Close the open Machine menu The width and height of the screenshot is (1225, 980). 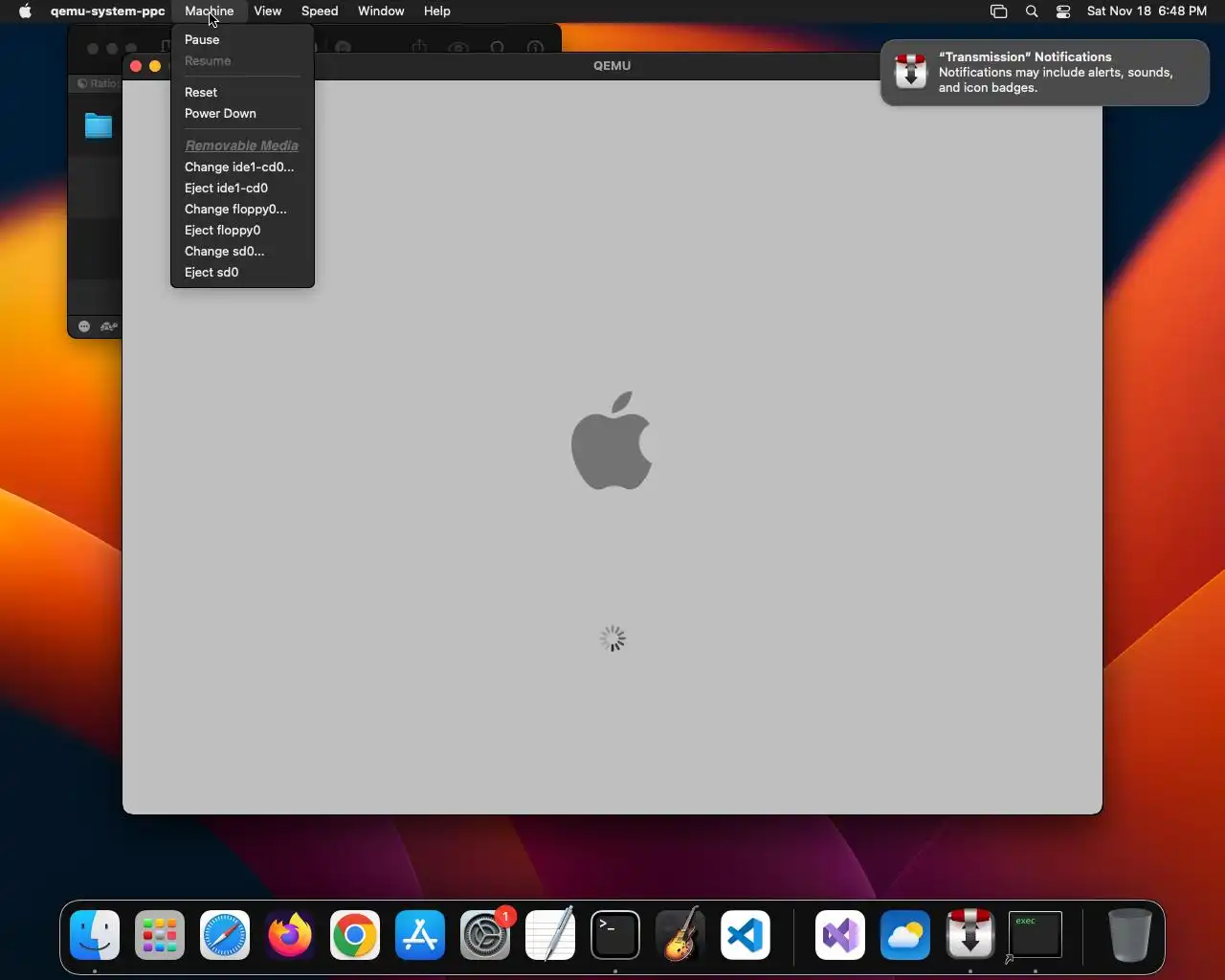[209, 11]
